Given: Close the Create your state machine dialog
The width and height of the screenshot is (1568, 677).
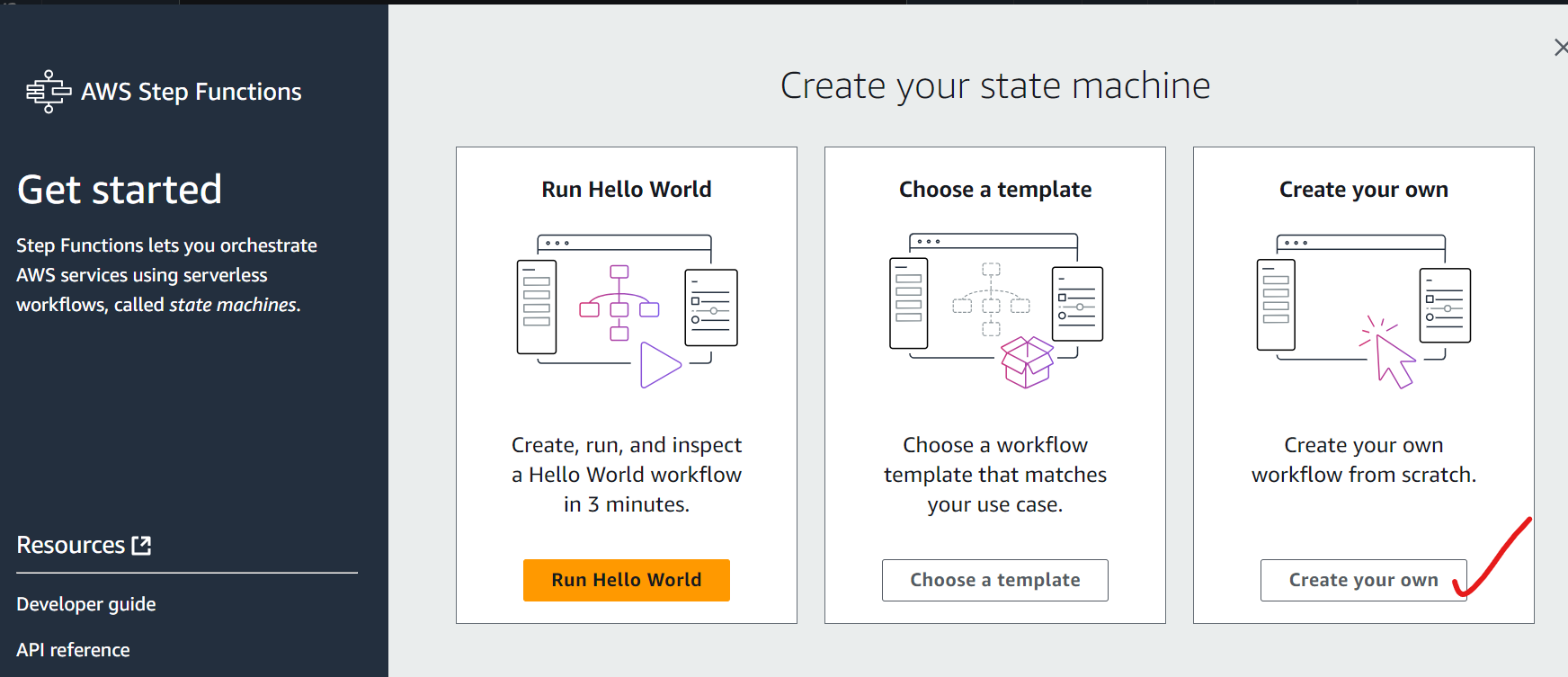Looking at the screenshot, I should 1560,48.
